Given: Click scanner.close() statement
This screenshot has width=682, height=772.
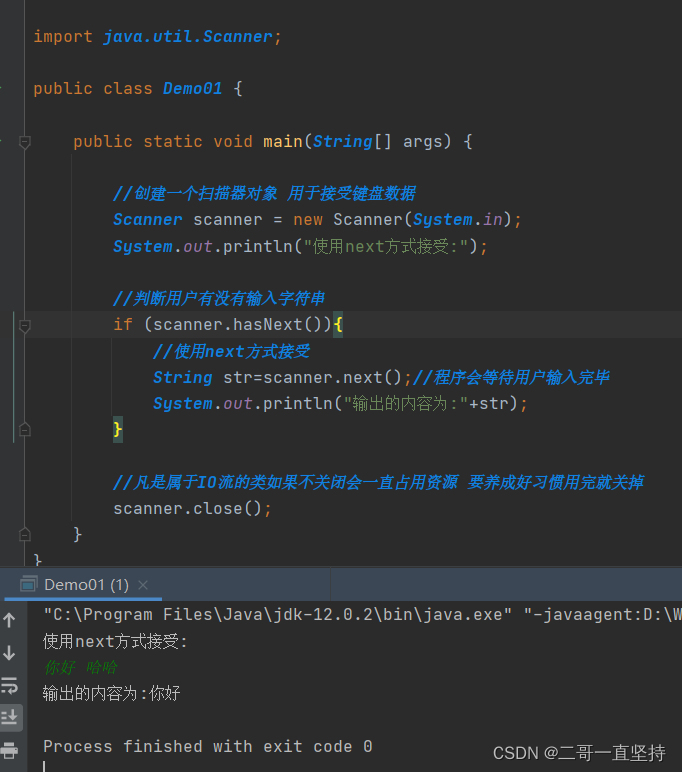Looking at the screenshot, I should (x=193, y=508).
